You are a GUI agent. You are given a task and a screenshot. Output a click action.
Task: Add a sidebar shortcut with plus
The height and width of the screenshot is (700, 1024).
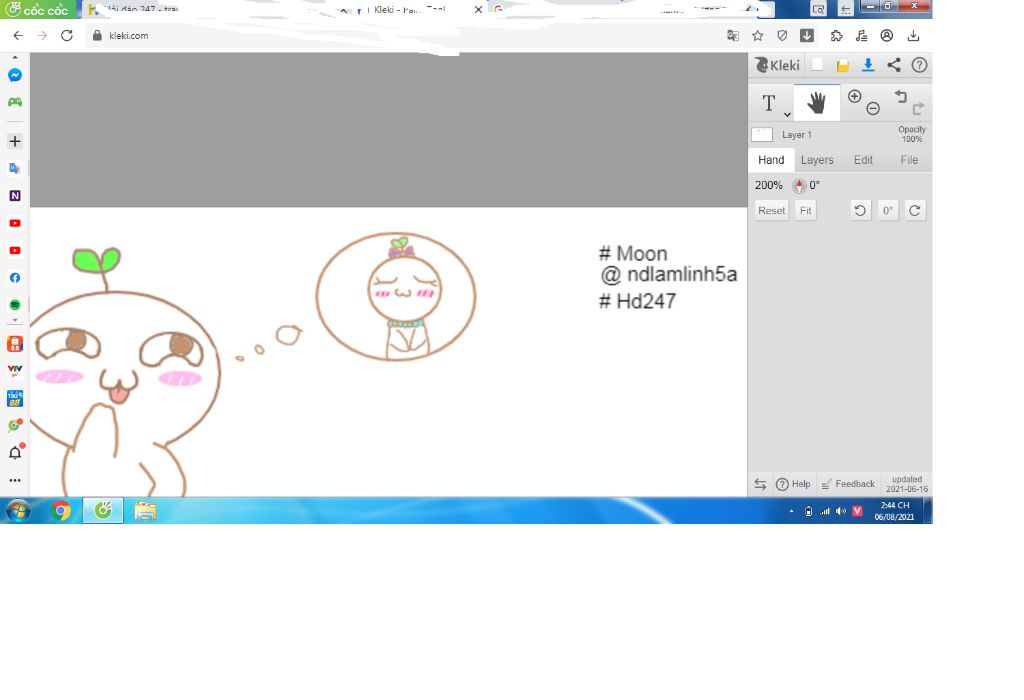[x=15, y=141]
